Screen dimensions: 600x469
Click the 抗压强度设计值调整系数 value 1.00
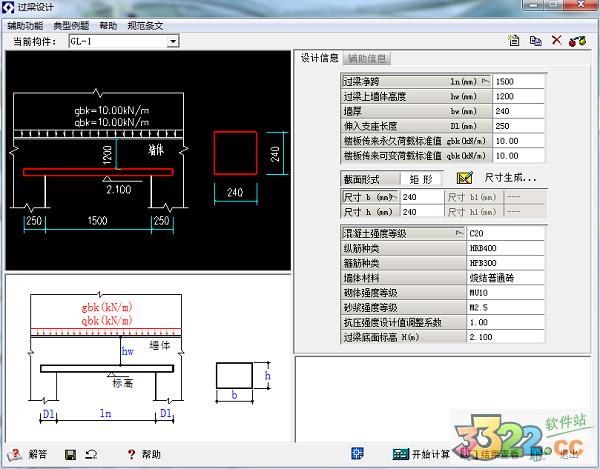(505, 322)
